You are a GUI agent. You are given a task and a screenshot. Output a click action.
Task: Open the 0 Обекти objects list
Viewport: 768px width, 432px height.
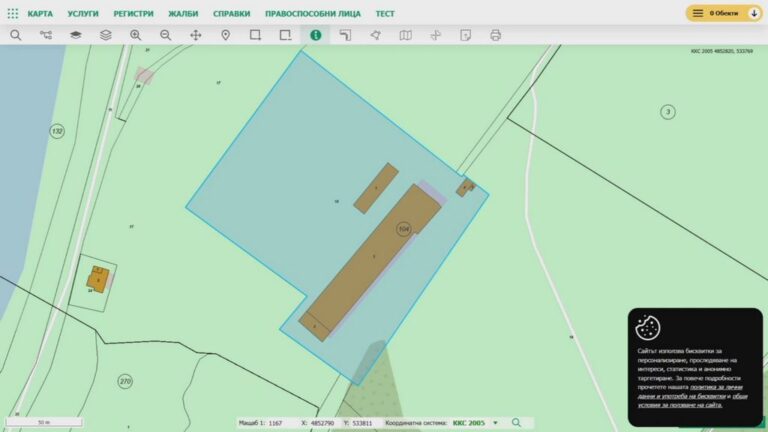click(717, 13)
